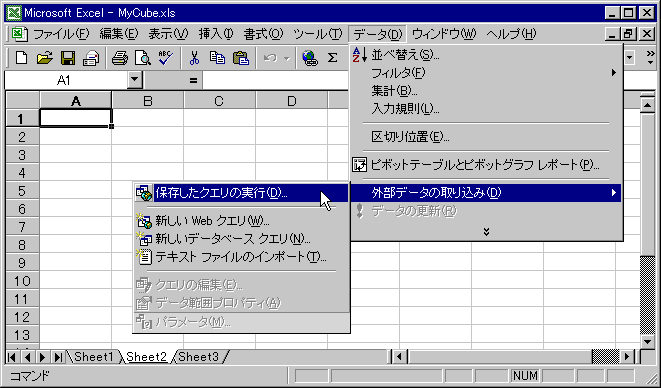Click the Paste clipboard icon
This screenshot has width=661, height=388.
coord(241,58)
